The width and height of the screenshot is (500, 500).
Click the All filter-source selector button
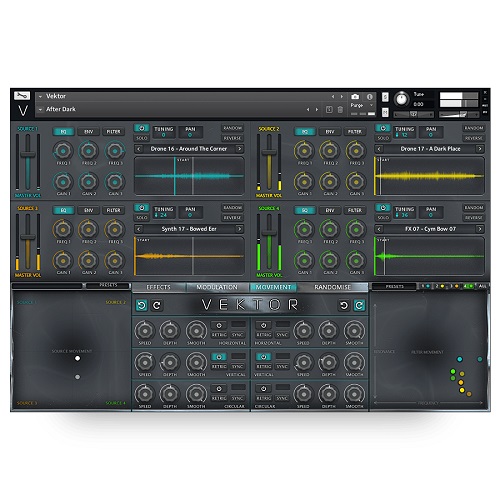point(482,286)
